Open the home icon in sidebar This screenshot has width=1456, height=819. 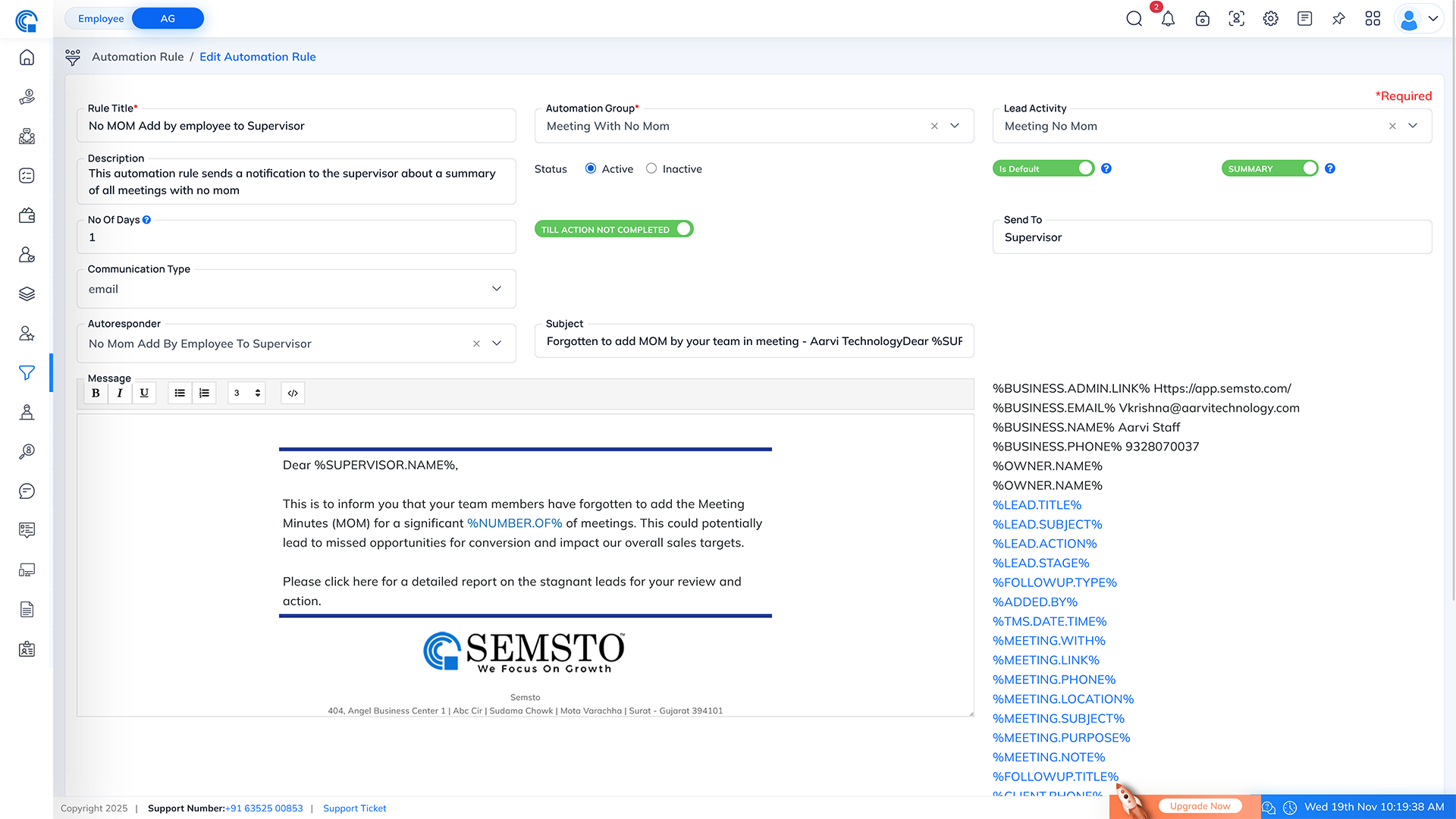pyautogui.click(x=27, y=58)
